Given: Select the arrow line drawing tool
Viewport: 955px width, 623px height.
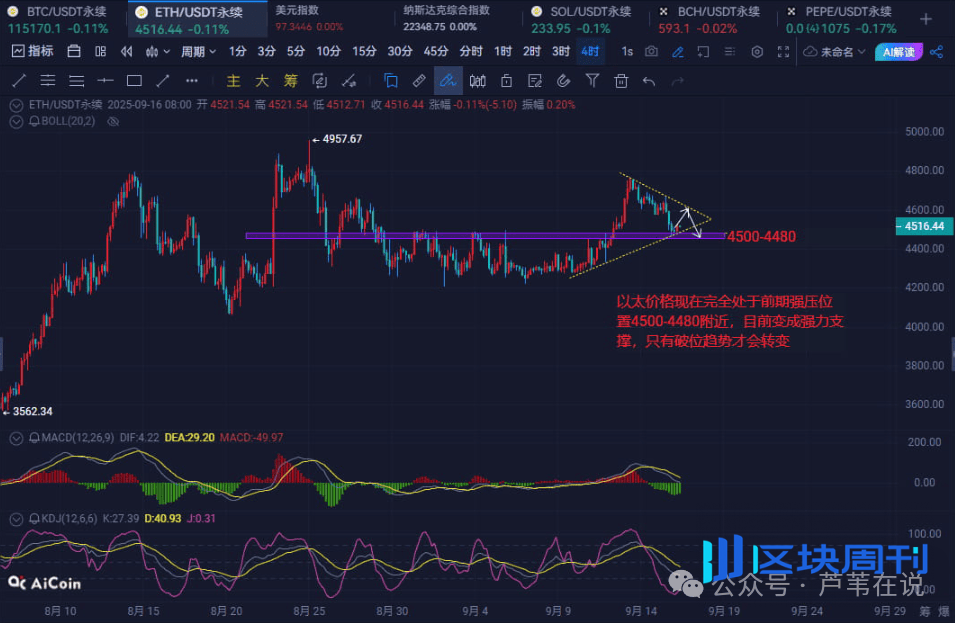Looking at the screenshot, I should [163, 80].
